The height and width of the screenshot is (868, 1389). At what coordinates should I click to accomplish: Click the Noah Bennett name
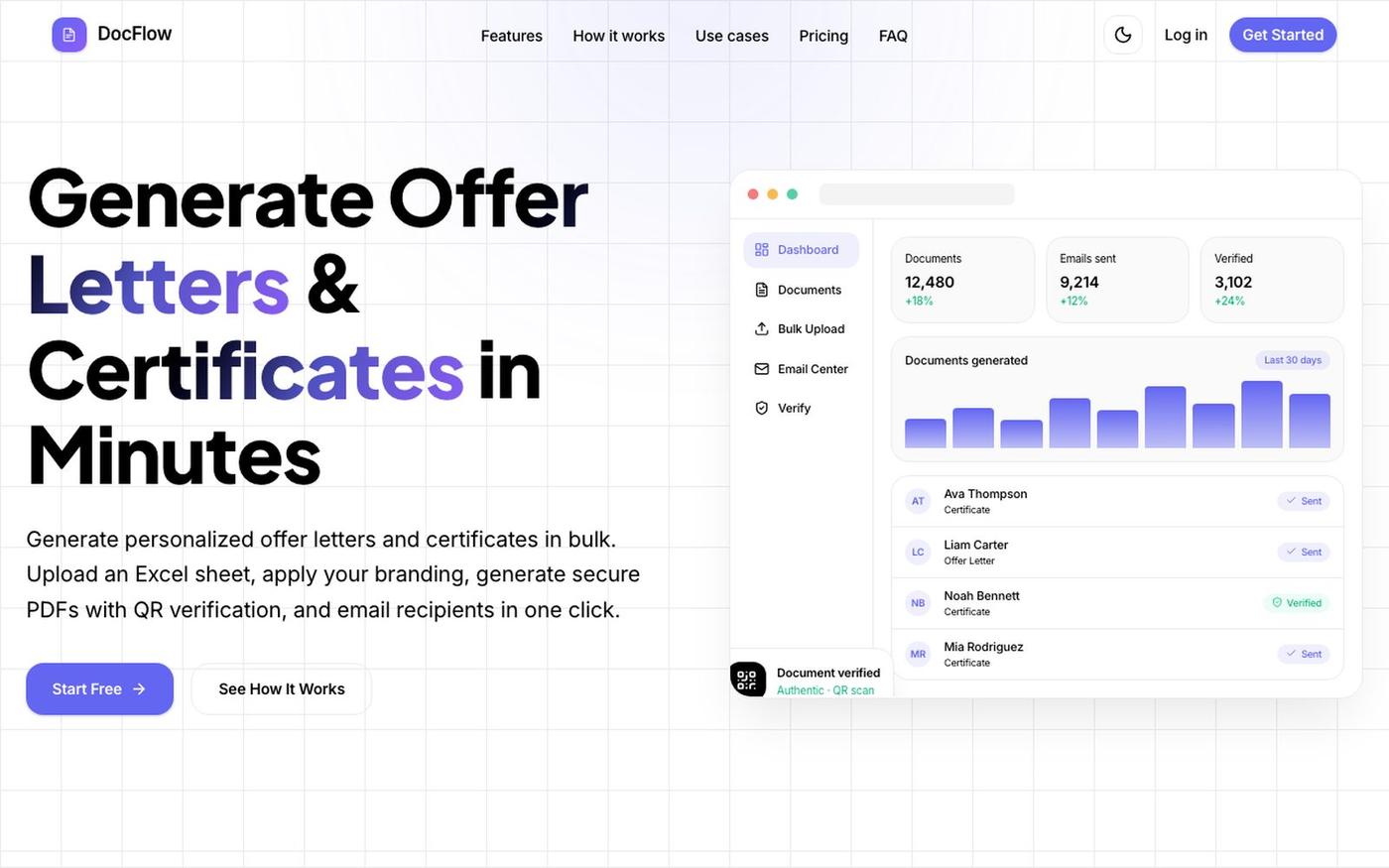981,596
